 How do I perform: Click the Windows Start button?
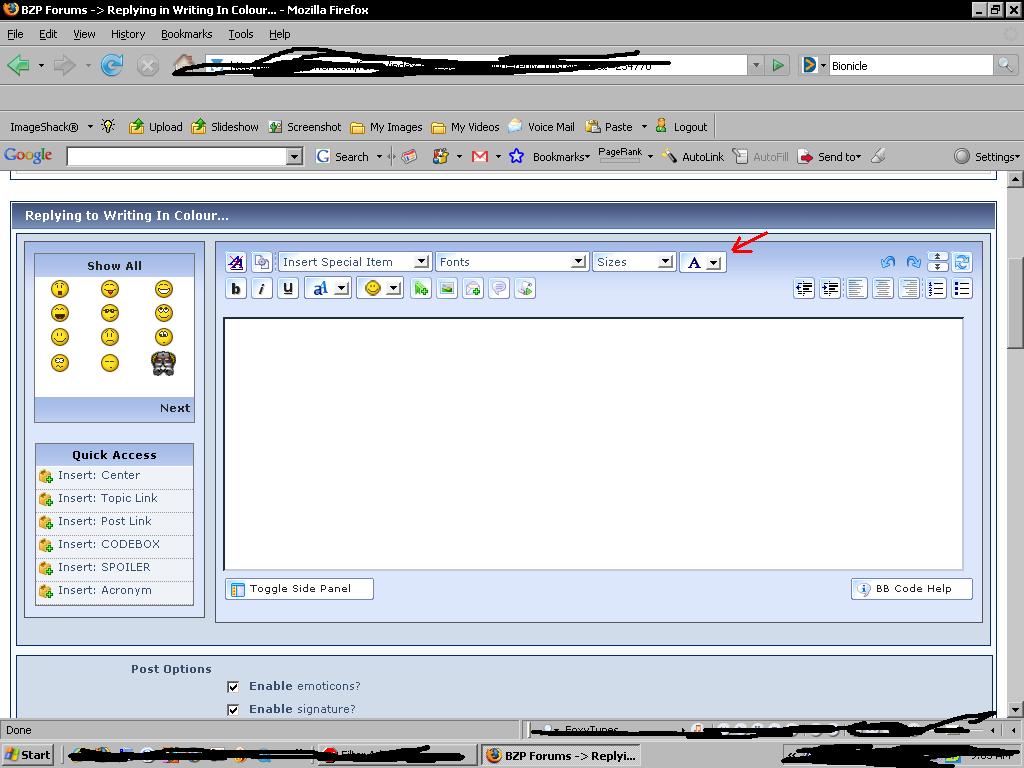click(28, 755)
